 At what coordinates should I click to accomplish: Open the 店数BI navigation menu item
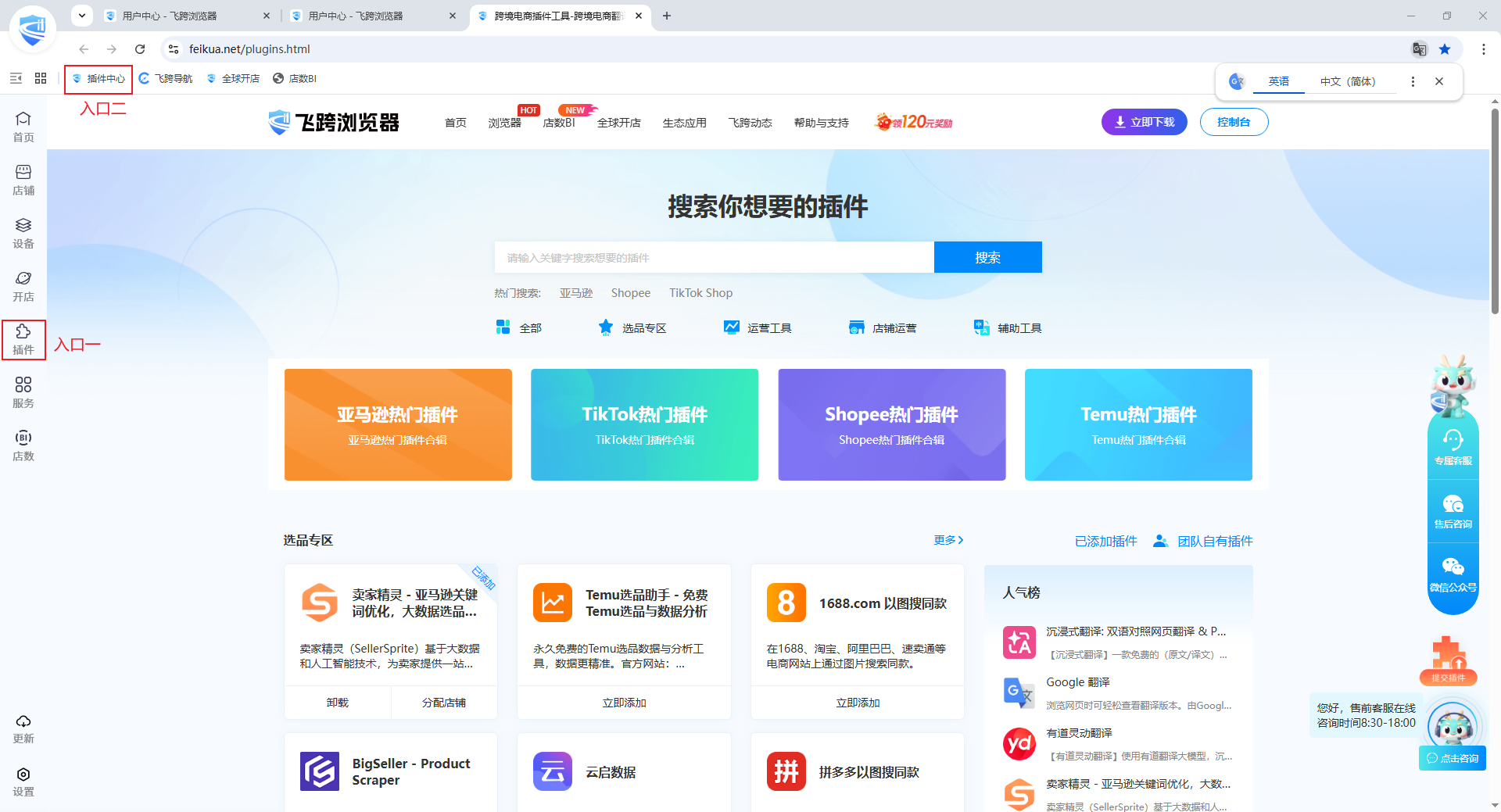(x=559, y=123)
